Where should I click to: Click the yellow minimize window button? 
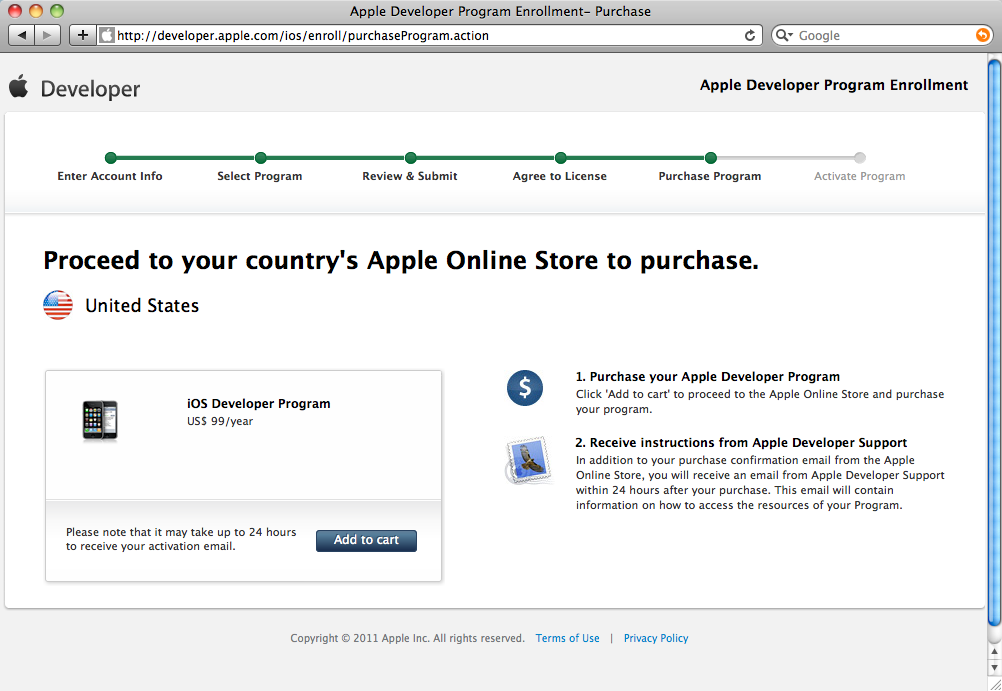point(36,11)
